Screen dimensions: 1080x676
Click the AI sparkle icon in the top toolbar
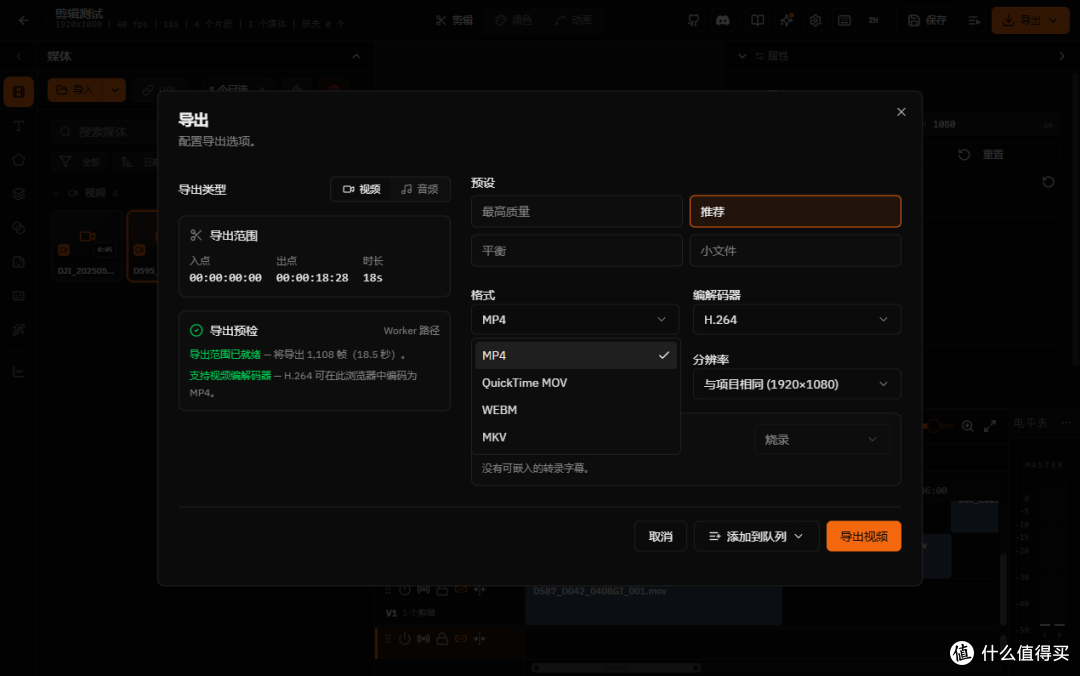click(787, 20)
